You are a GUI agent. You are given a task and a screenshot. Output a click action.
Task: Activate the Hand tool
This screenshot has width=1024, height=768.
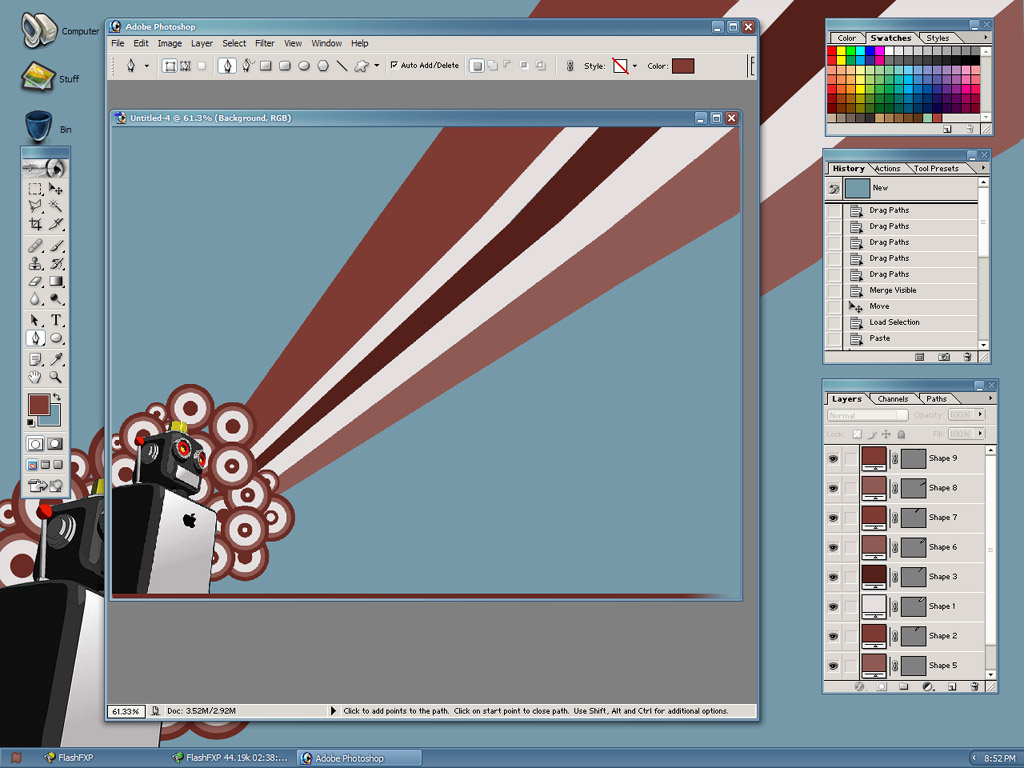pos(35,377)
